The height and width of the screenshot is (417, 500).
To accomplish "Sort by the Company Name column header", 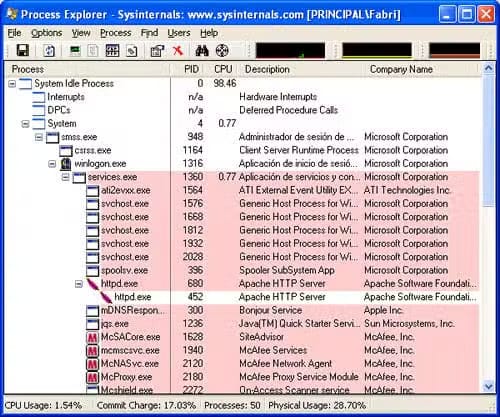I will 422,69.
